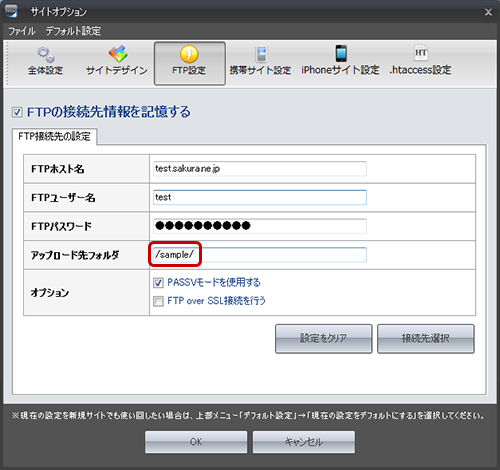Disable PASSVモードを使用する checkbox
The width and height of the screenshot is (500, 470).
coord(158,283)
